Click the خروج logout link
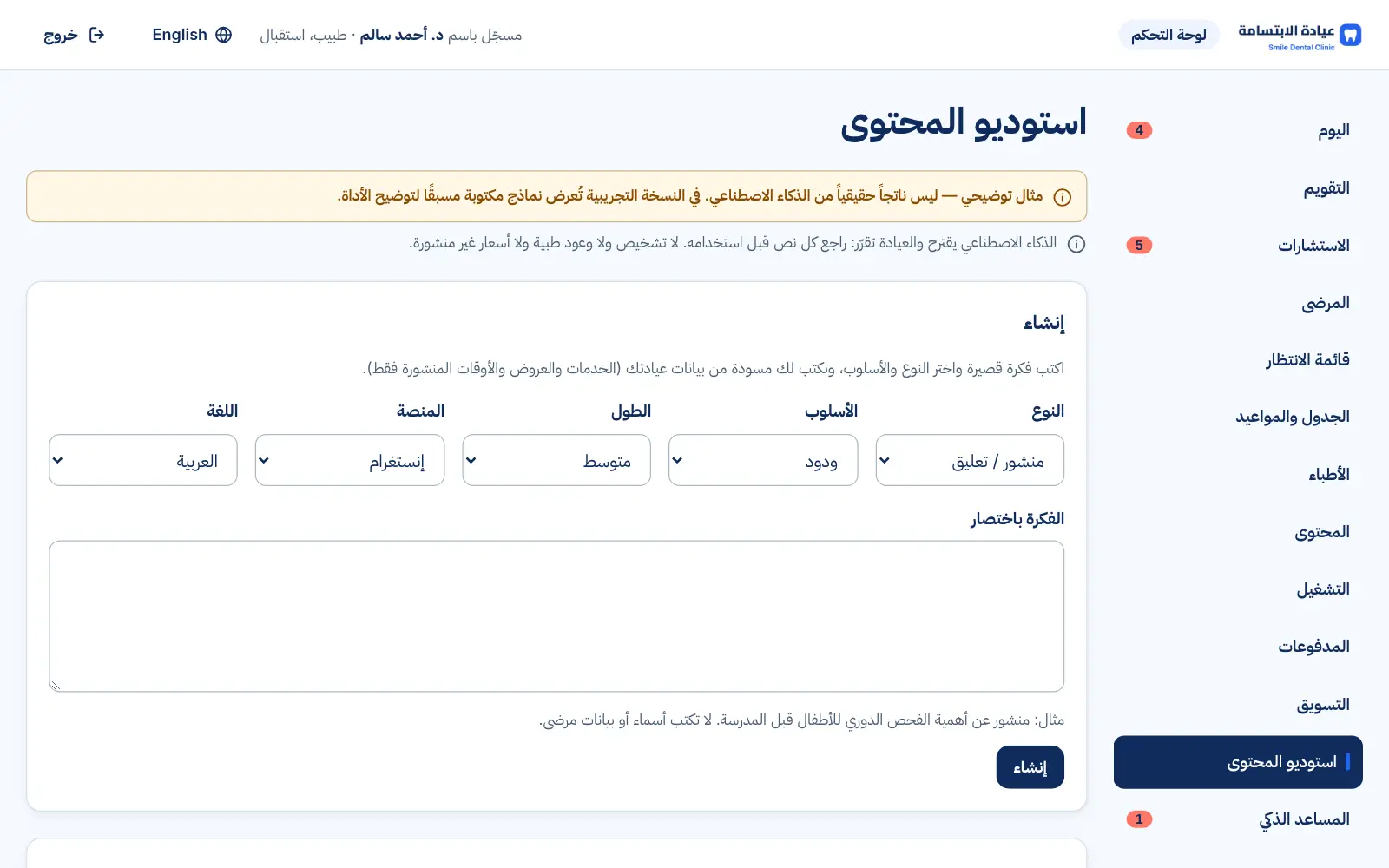The height and width of the screenshot is (868, 1389). click(x=74, y=35)
